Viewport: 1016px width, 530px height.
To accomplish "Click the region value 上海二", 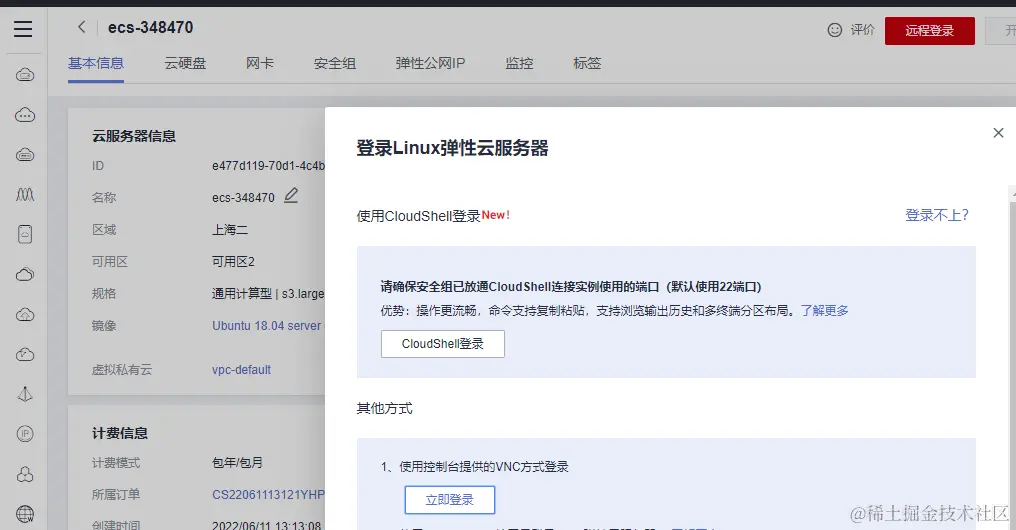I will (229, 229).
